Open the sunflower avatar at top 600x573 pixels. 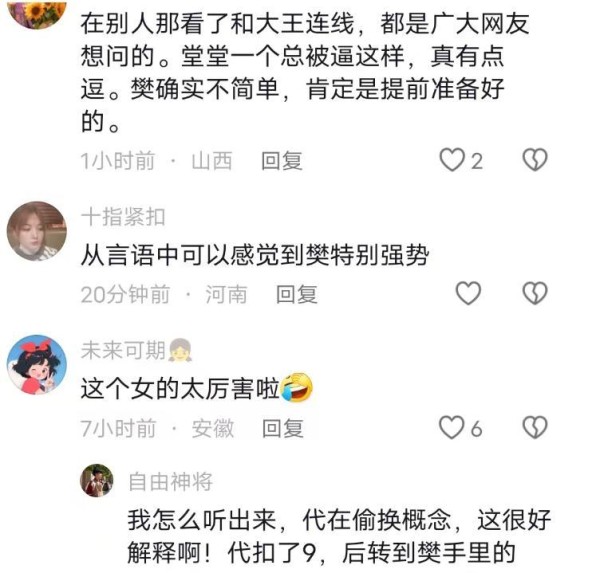pos(37,13)
